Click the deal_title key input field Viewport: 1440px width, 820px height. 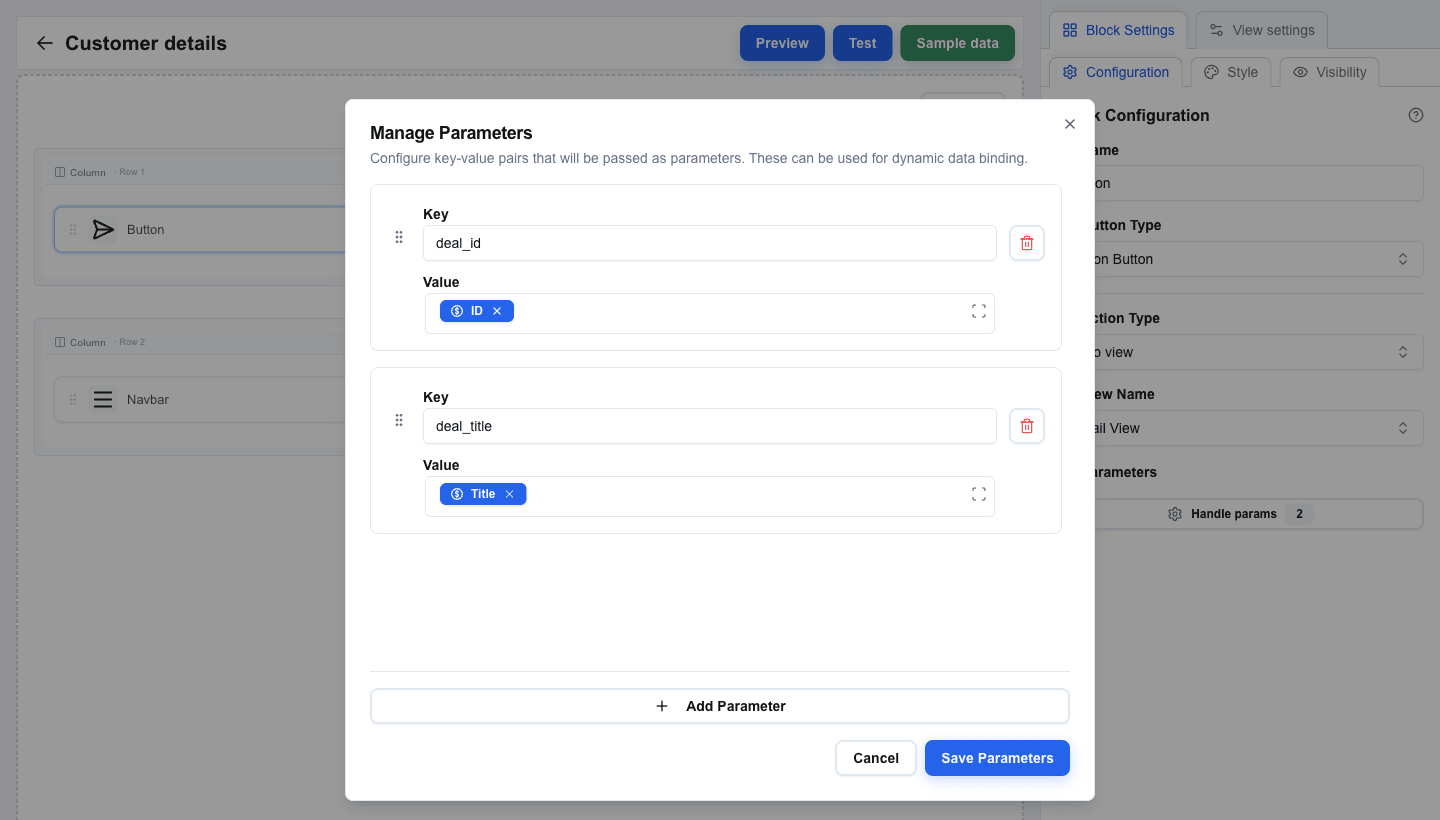click(710, 426)
